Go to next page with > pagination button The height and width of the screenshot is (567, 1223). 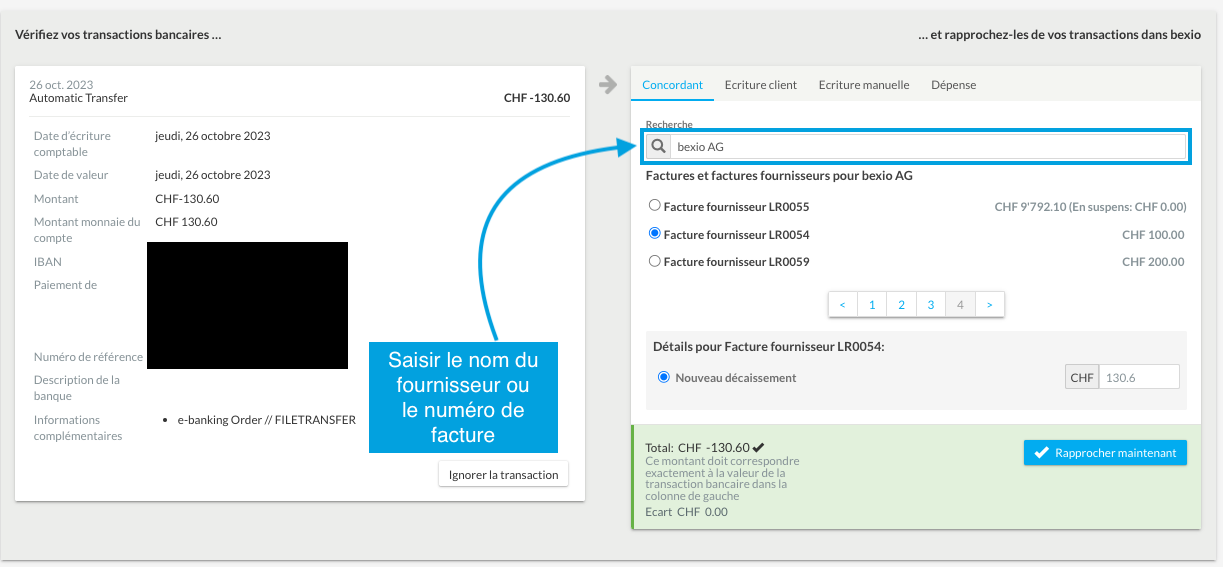(989, 304)
